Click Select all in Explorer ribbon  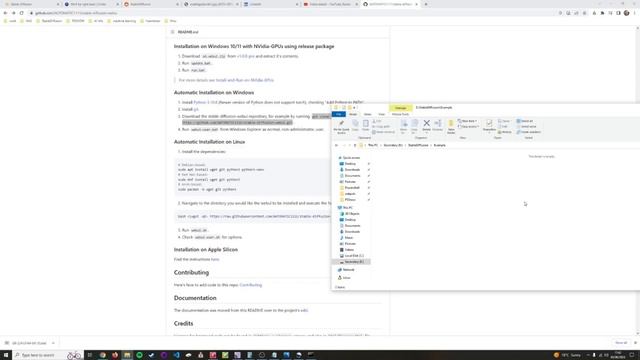tap(525, 121)
